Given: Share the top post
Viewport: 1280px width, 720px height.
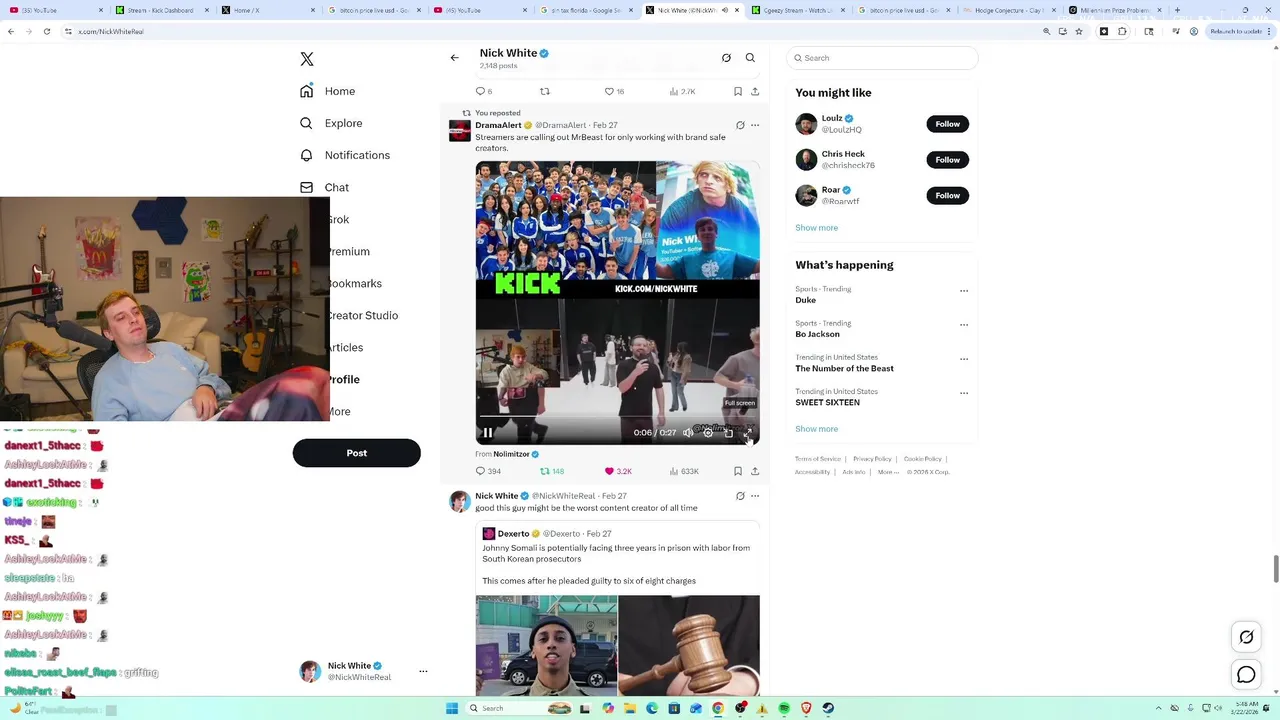Looking at the screenshot, I should point(755,91).
